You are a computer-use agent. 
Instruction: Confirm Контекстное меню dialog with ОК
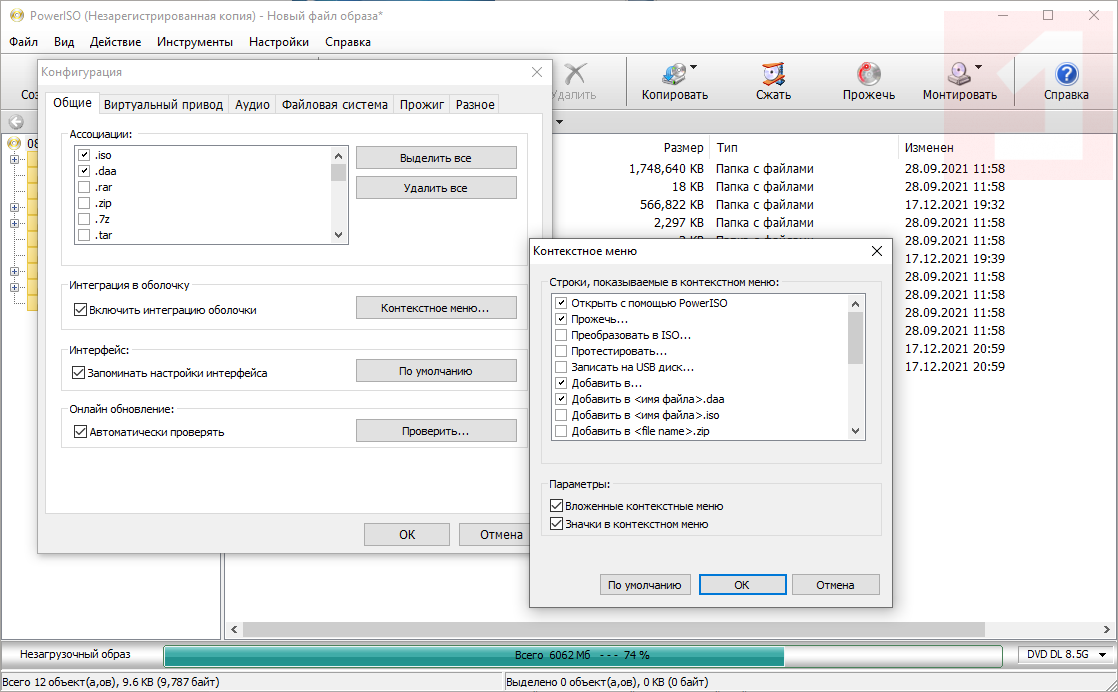tap(742, 584)
